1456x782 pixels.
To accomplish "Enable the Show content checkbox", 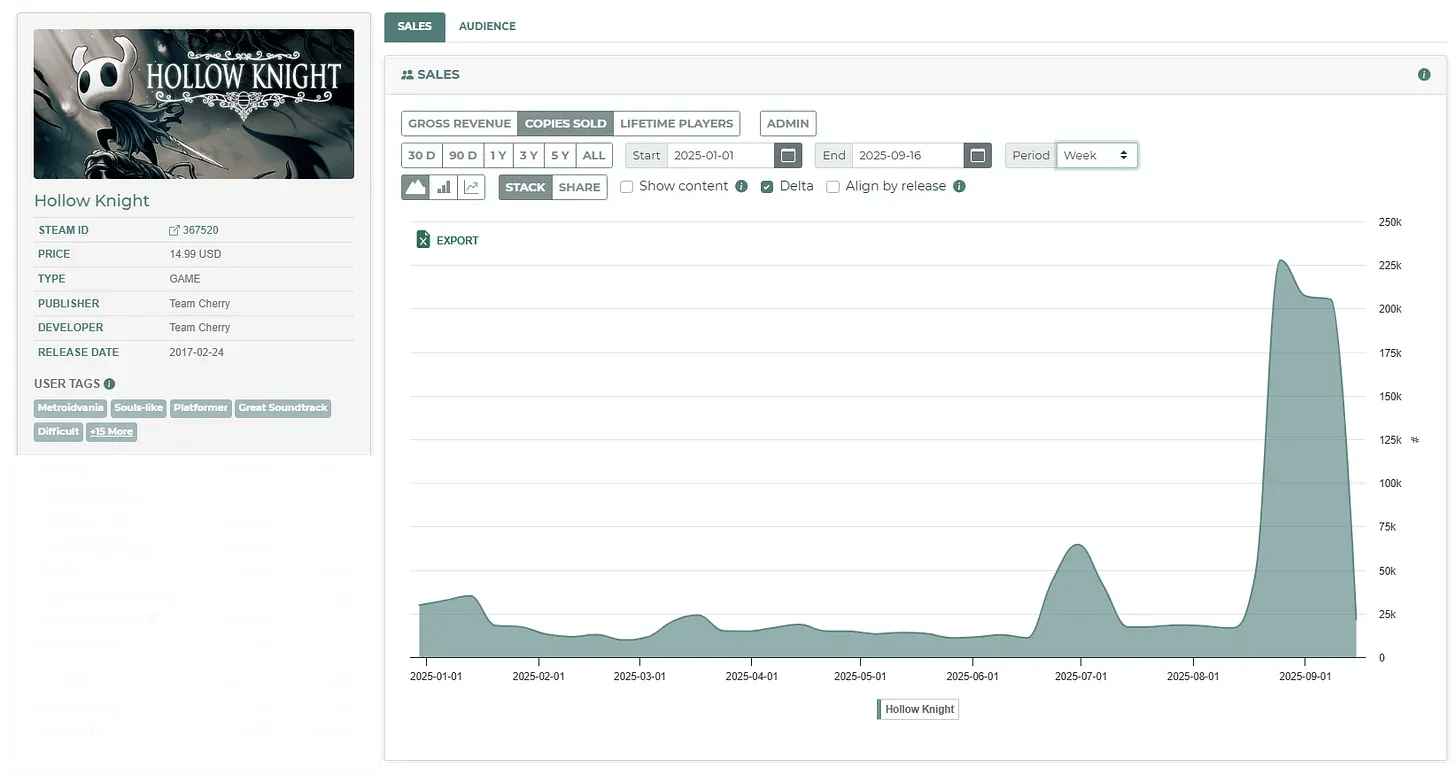I will click(x=627, y=187).
